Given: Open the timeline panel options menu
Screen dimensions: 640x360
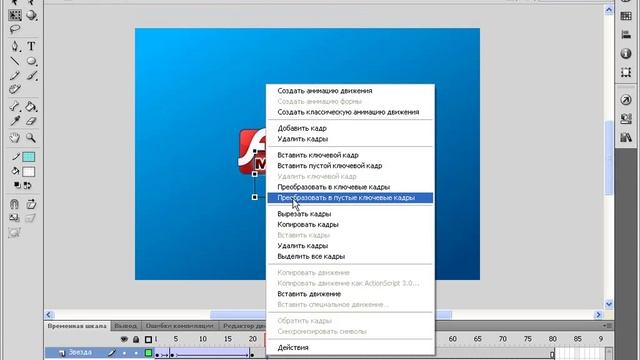Looking at the screenshot, I should pos(608,326).
